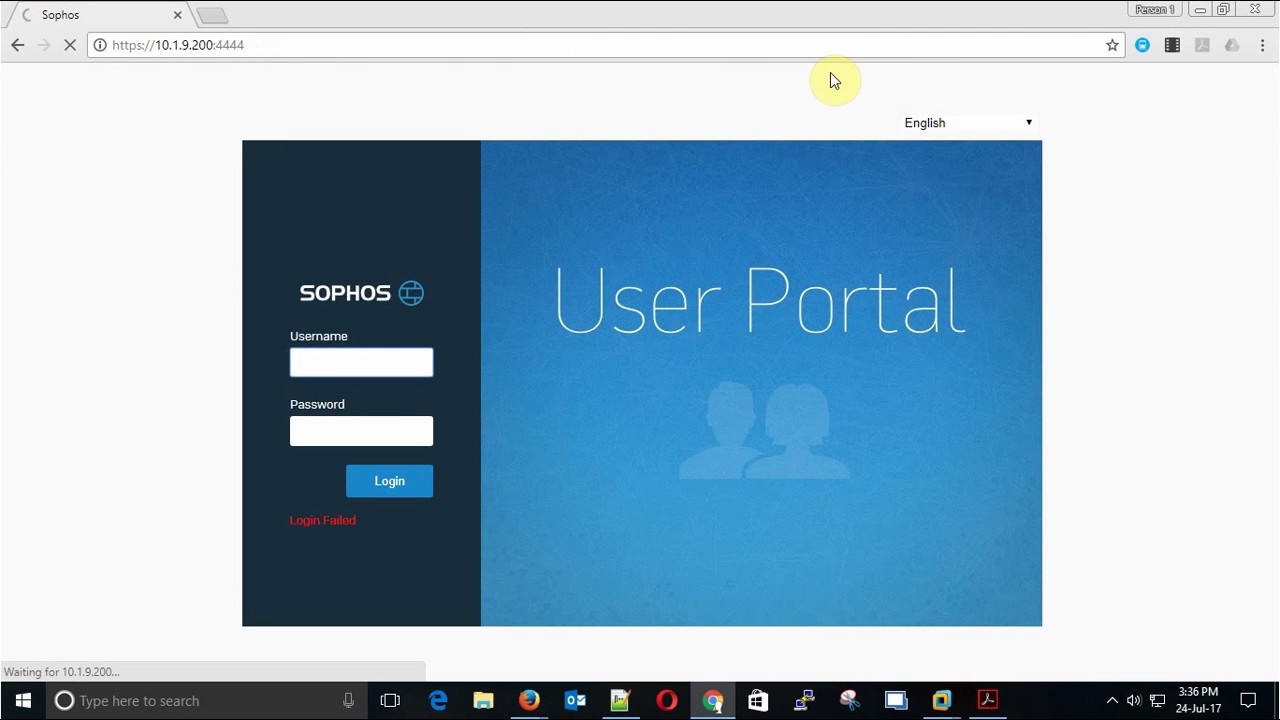1280x720 pixels.
Task: Open the clock showing 3:36 PM
Action: (1198, 700)
